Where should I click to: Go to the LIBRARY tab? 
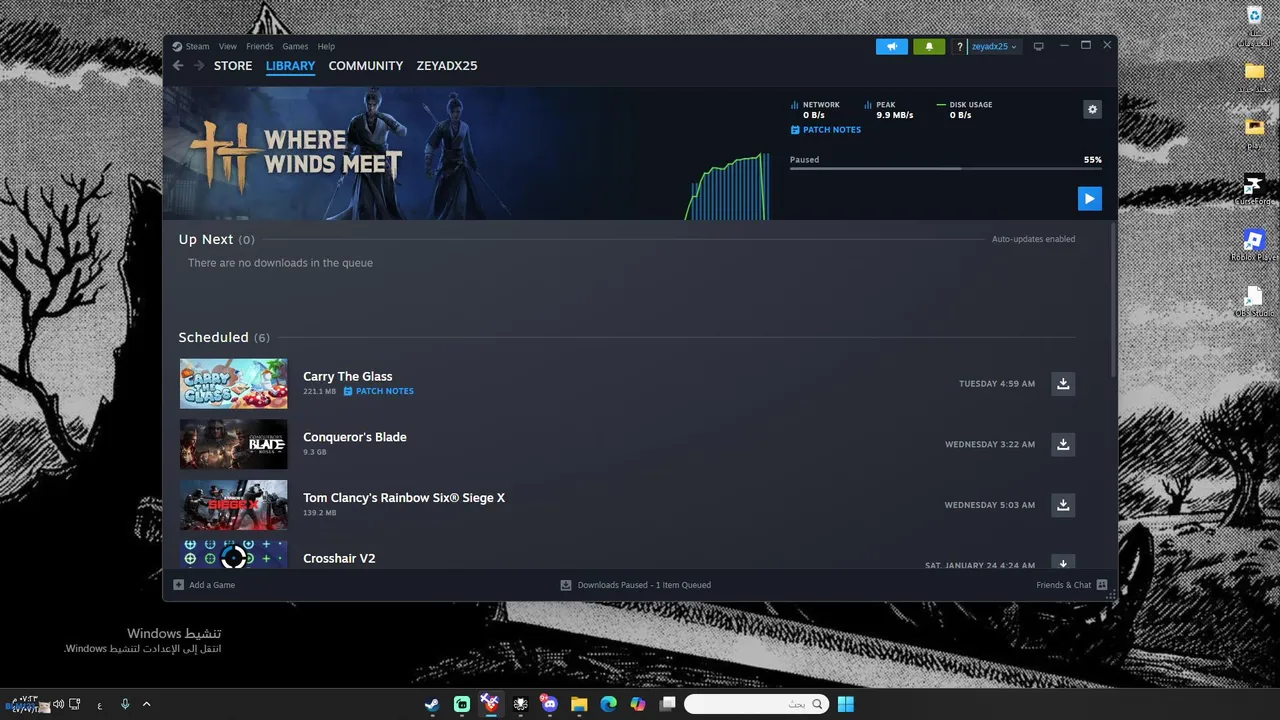(290, 66)
